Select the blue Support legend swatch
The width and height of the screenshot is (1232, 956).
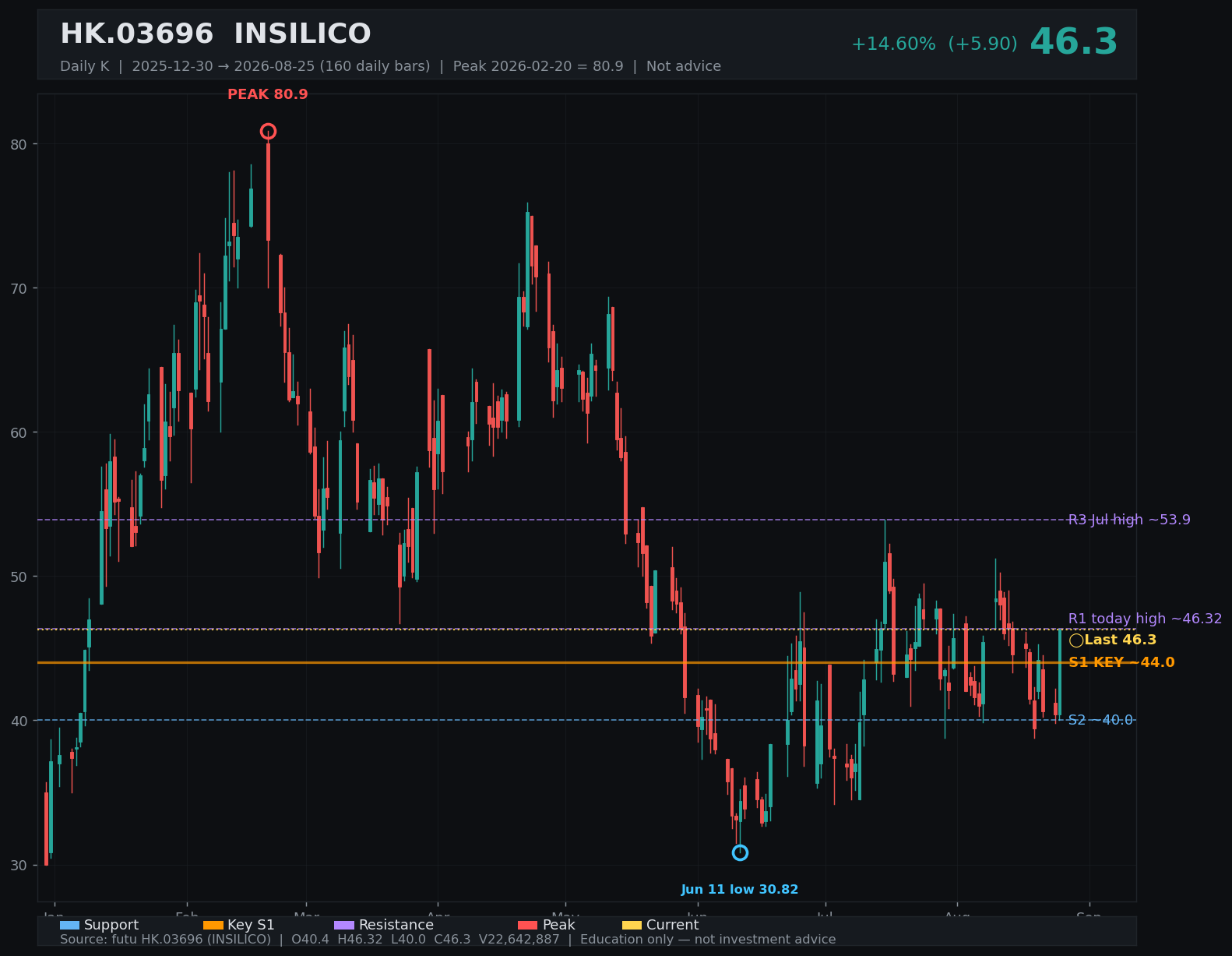click(x=69, y=925)
